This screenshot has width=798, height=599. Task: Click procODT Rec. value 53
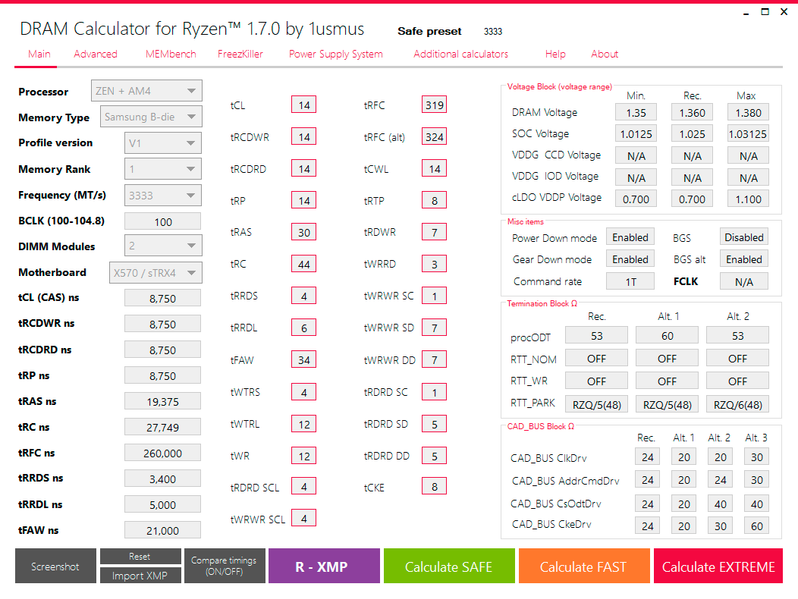596,336
